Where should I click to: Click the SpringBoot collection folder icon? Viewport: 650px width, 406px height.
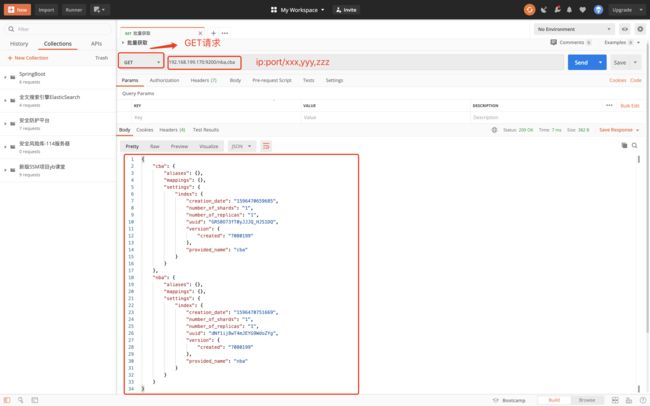point(13,78)
